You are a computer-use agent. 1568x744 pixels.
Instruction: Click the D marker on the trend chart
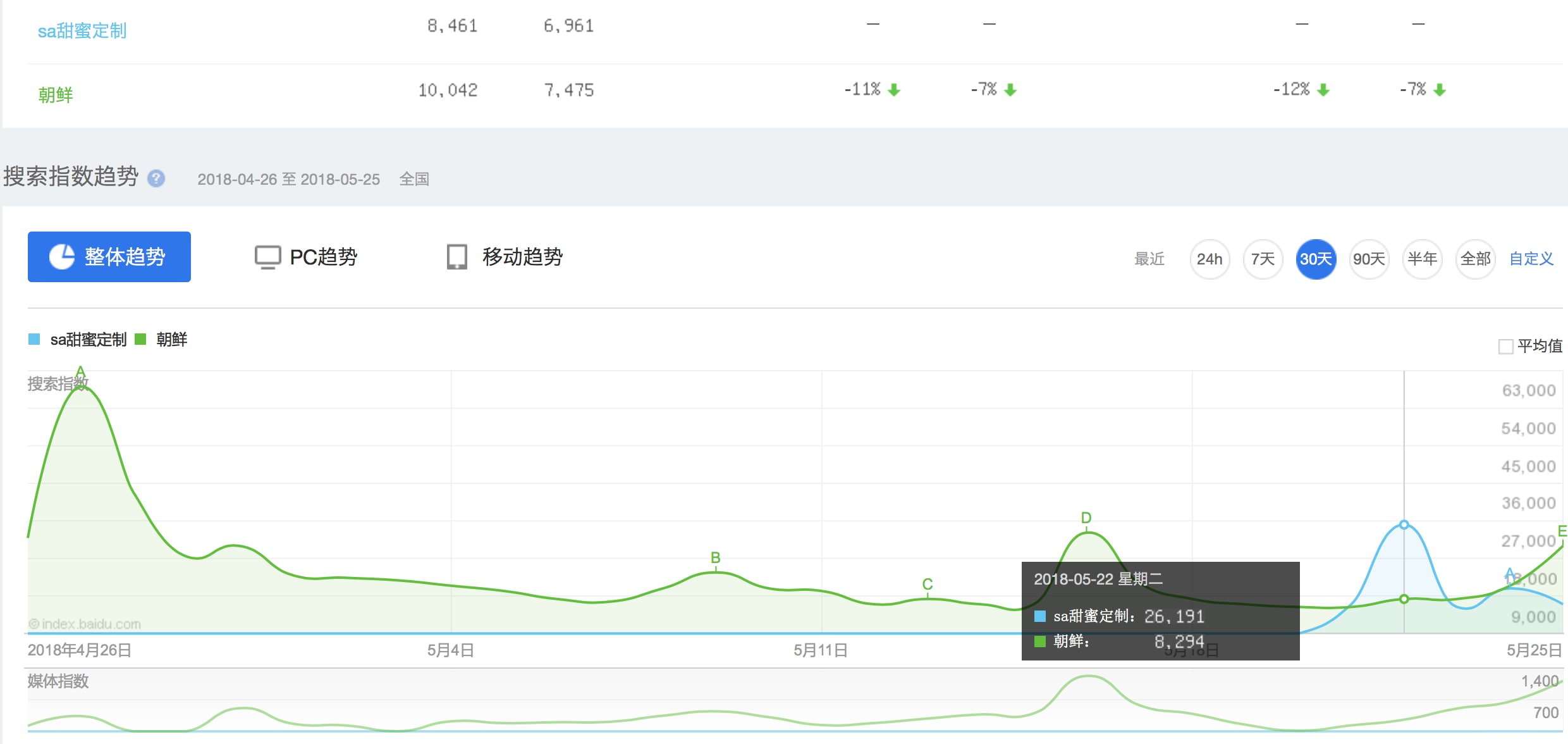point(1086,518)
